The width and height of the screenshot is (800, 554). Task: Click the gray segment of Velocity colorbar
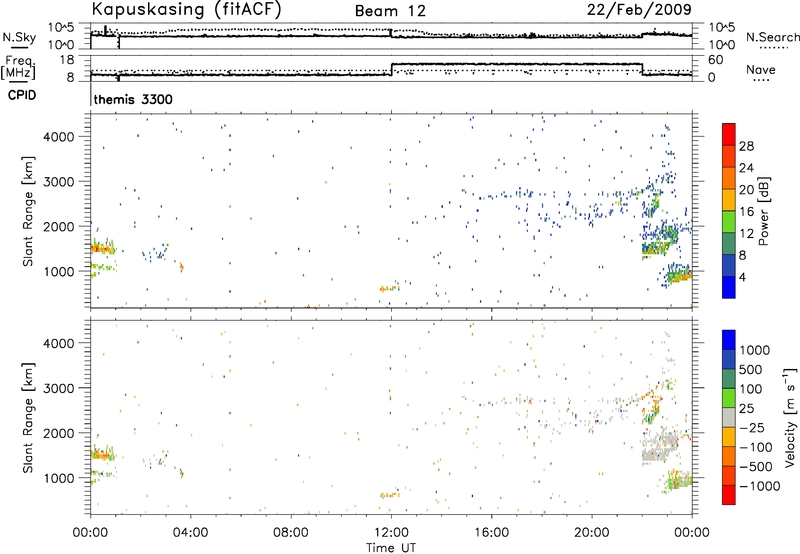tap(729, 418)
